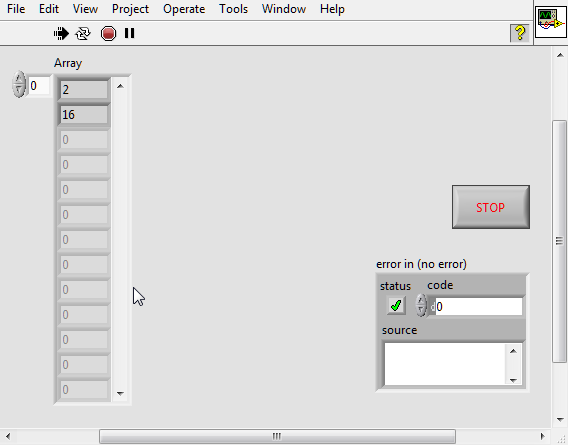Click the horizontal scrollbar thumb
Image resolution: width=568 pixels, height=445 pixels.
[x=277, y=436]
